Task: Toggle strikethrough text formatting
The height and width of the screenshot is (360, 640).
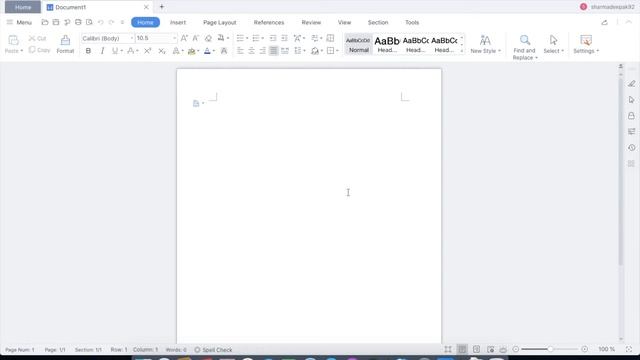Action: [130, 51]
